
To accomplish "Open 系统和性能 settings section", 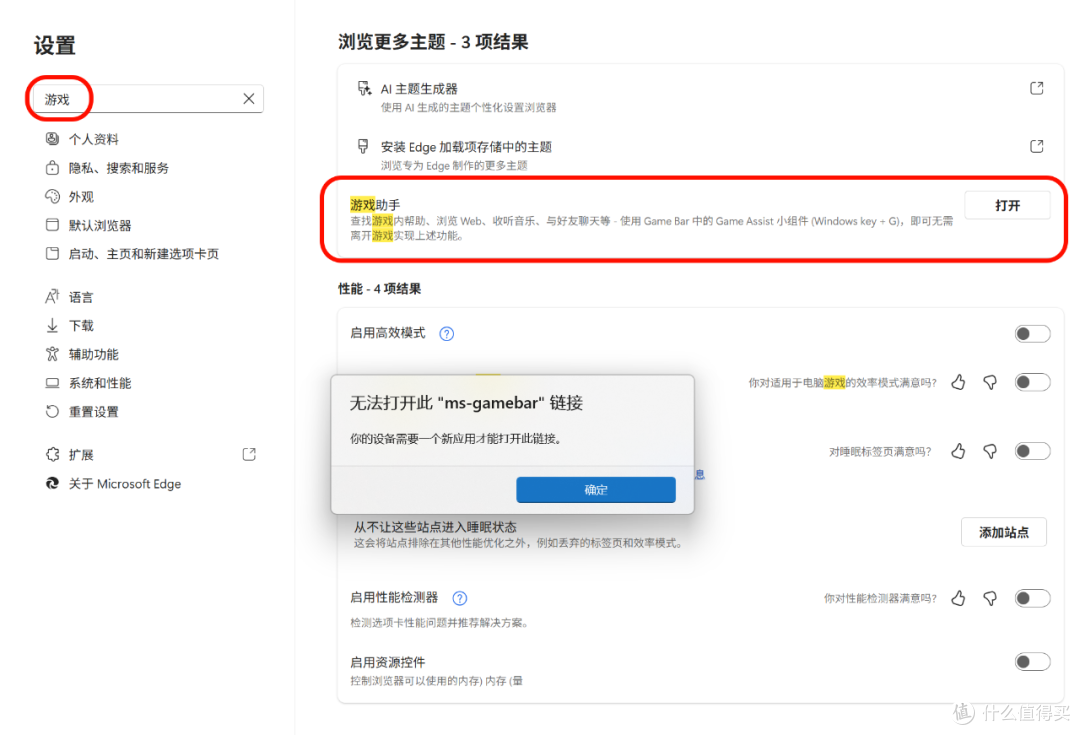I will pos(100,384).
